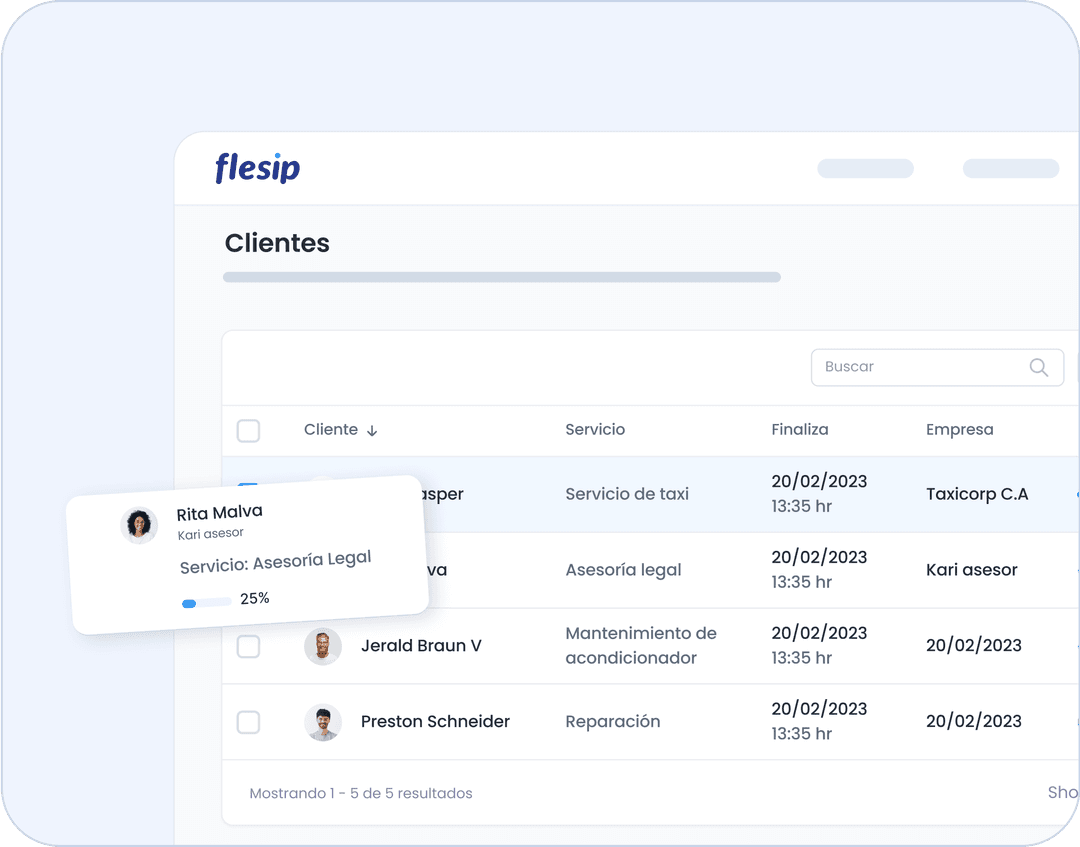Open first placeholder nav item in header
1080x847 pixels.
[x=865, y=168]
